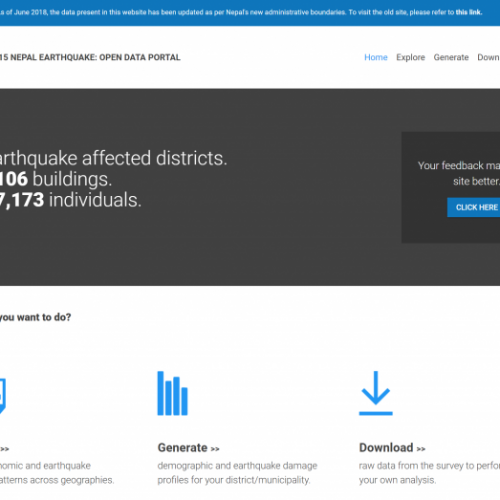Viewport: 500px width, 500px height.
Task: Open the 'this link' old site hyperlink
Action: 469,12
